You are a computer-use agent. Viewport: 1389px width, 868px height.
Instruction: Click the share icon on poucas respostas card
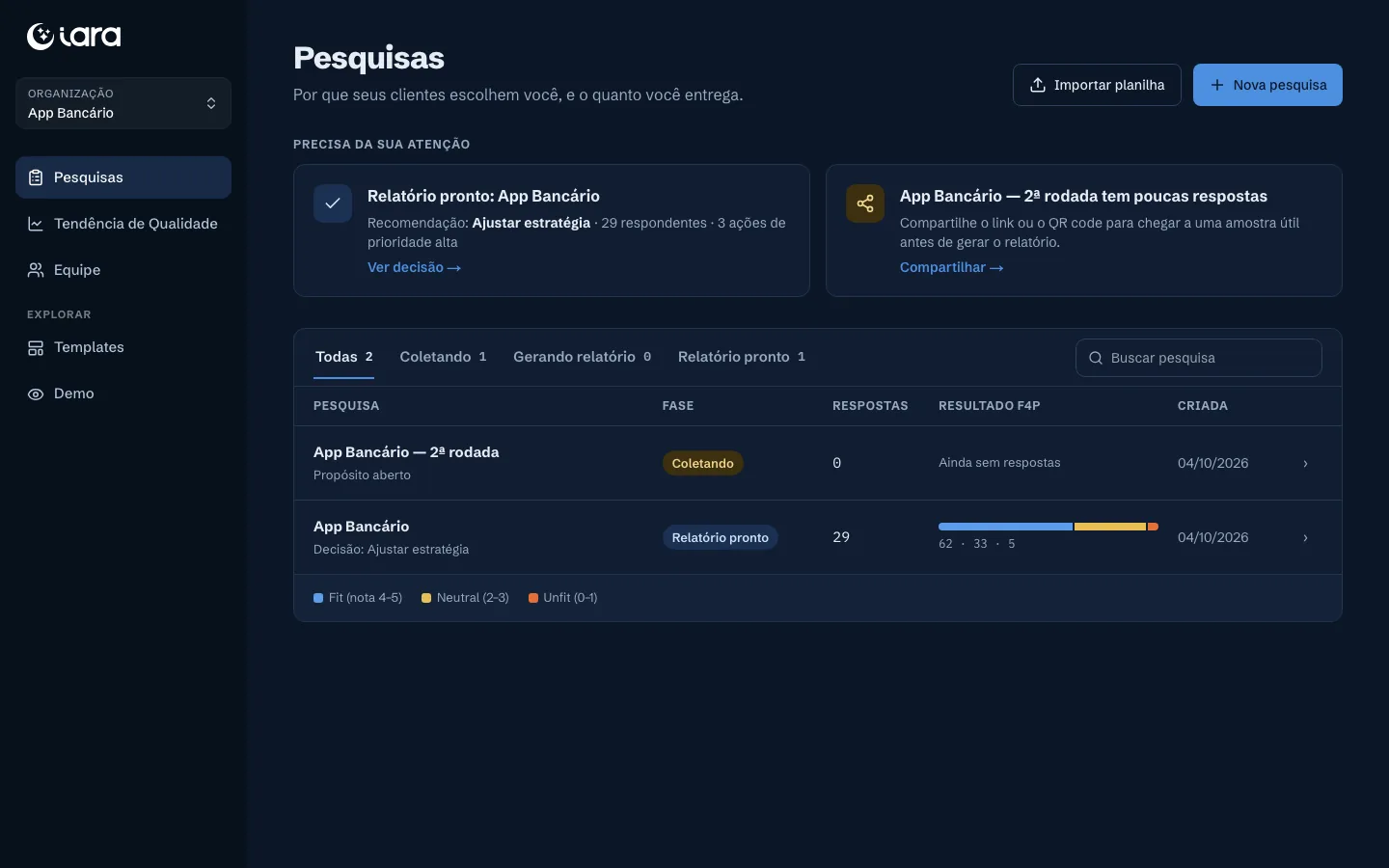[865, 203]
